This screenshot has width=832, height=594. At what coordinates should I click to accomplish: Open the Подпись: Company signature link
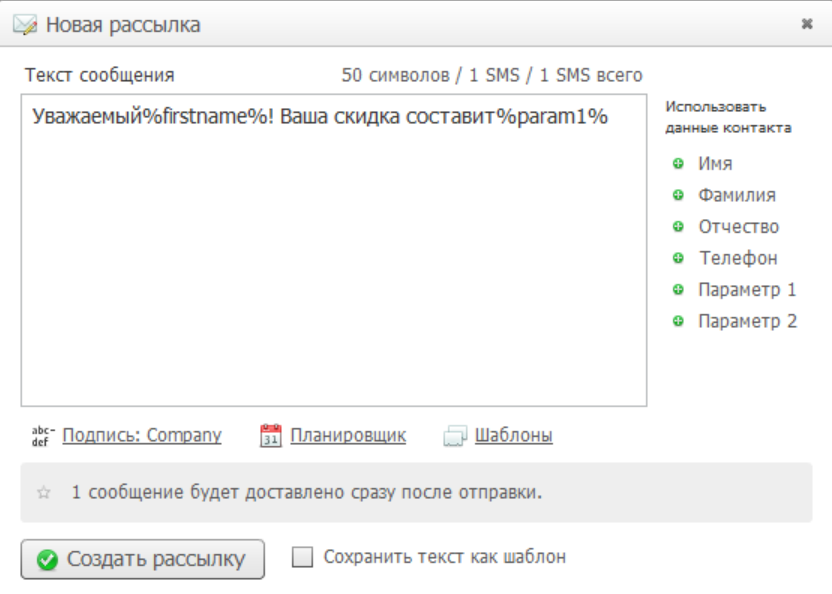tap(142, 436)
